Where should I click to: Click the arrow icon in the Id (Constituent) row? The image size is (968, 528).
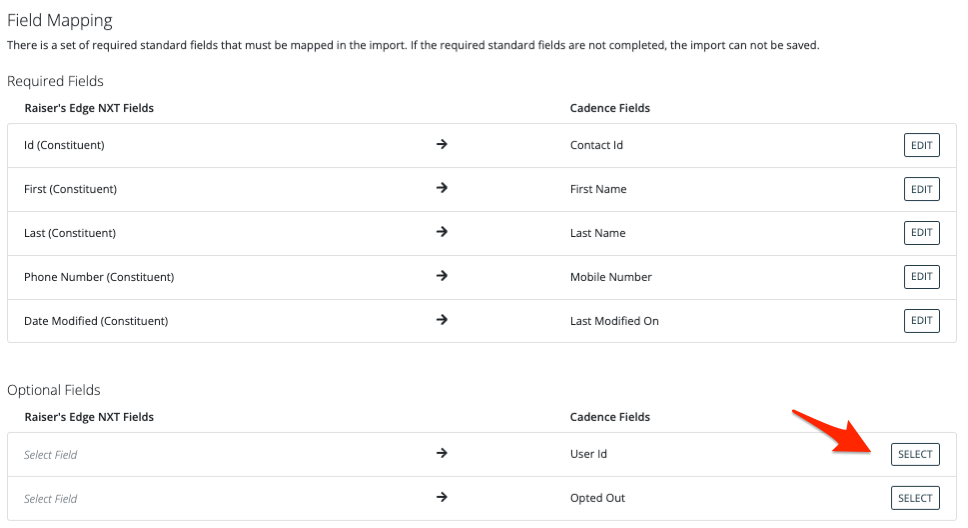click(x=442, y=145)
